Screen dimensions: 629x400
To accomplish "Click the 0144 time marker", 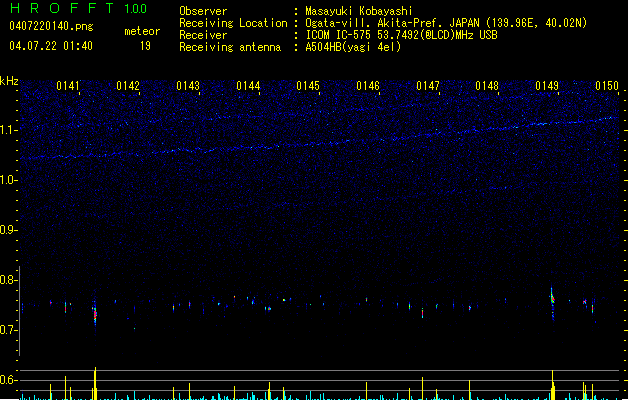I will (x=248, y=86).
